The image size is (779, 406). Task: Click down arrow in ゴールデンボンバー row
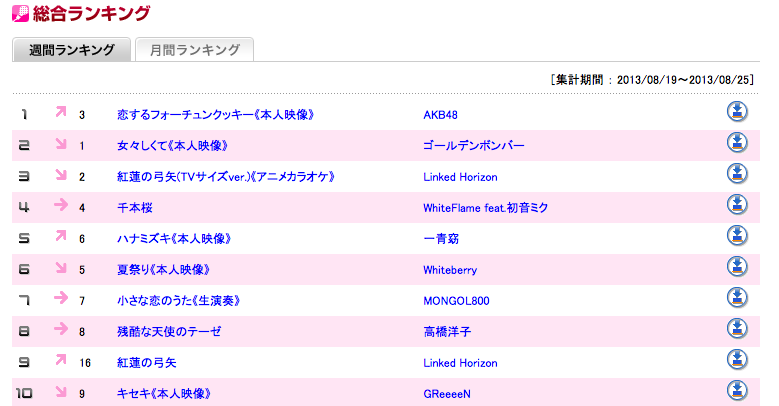[61, 143]
